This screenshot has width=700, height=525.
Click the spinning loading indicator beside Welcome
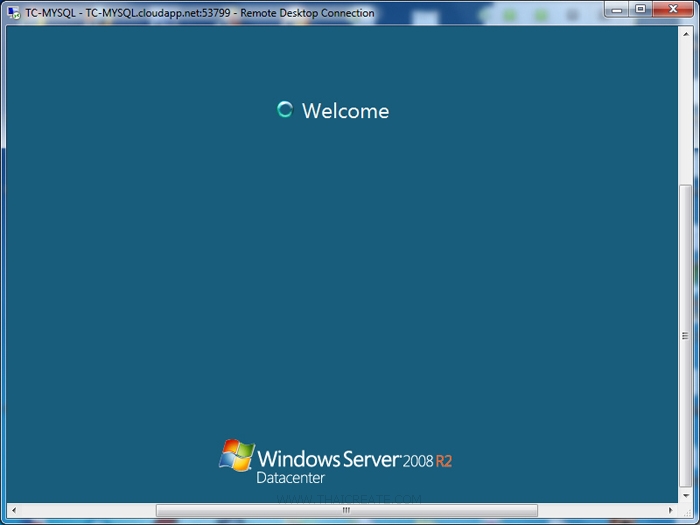click(x=285, y=109)
